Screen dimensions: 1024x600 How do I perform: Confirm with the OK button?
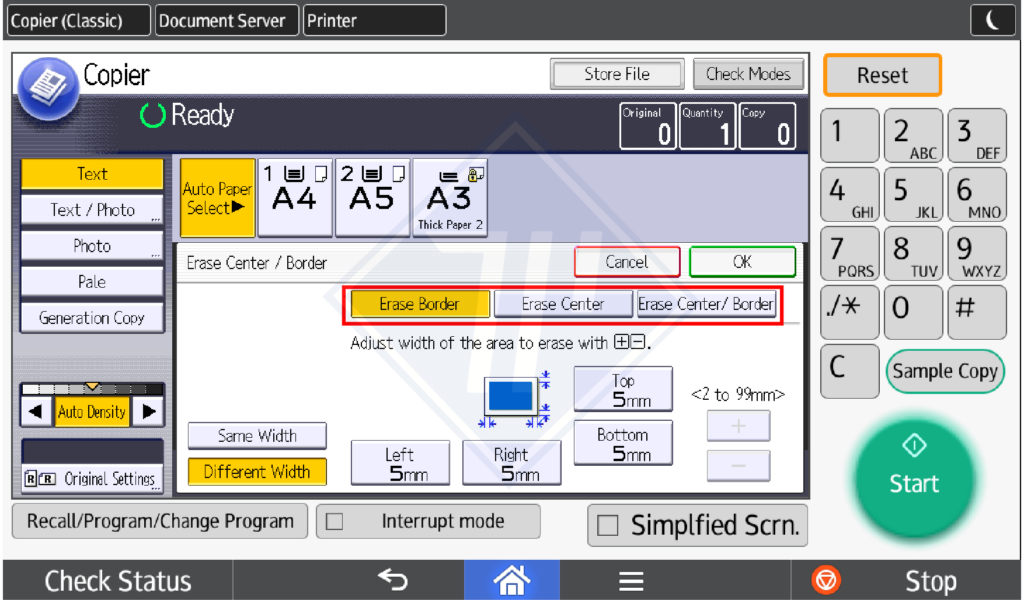coord(743,262)
